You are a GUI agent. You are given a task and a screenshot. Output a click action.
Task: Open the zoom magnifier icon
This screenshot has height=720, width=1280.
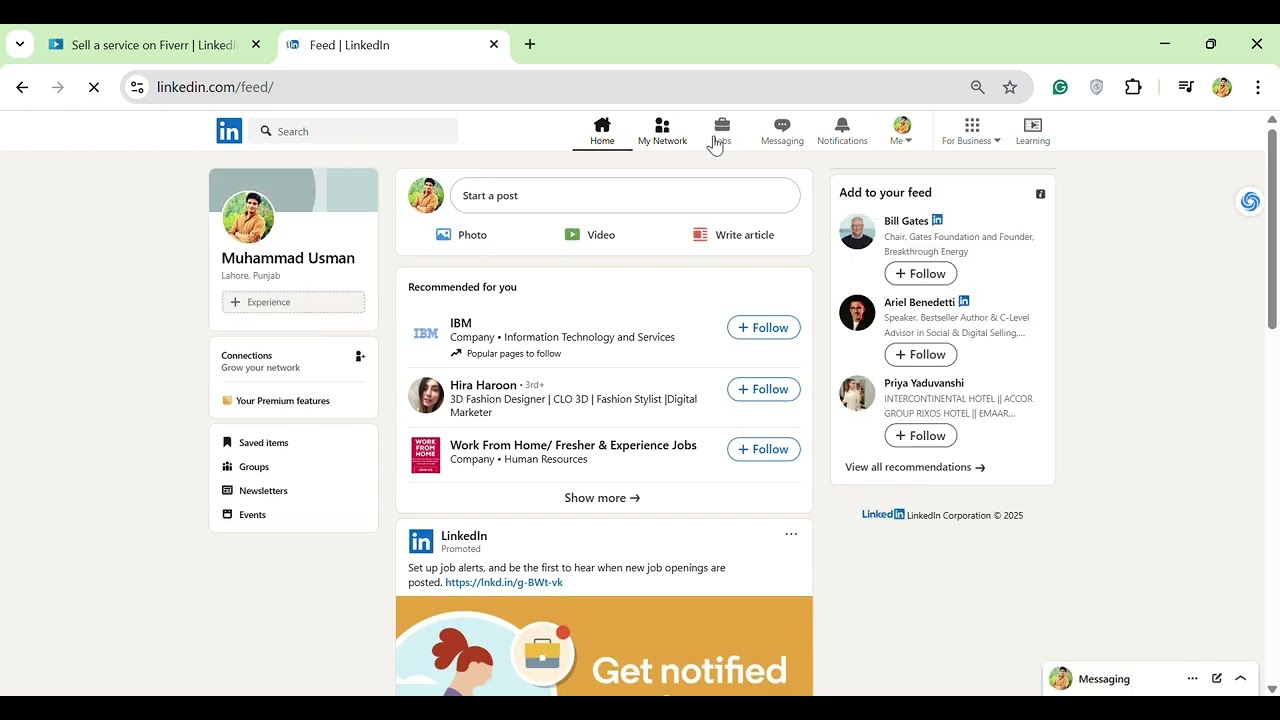click(x=978, y=88)
